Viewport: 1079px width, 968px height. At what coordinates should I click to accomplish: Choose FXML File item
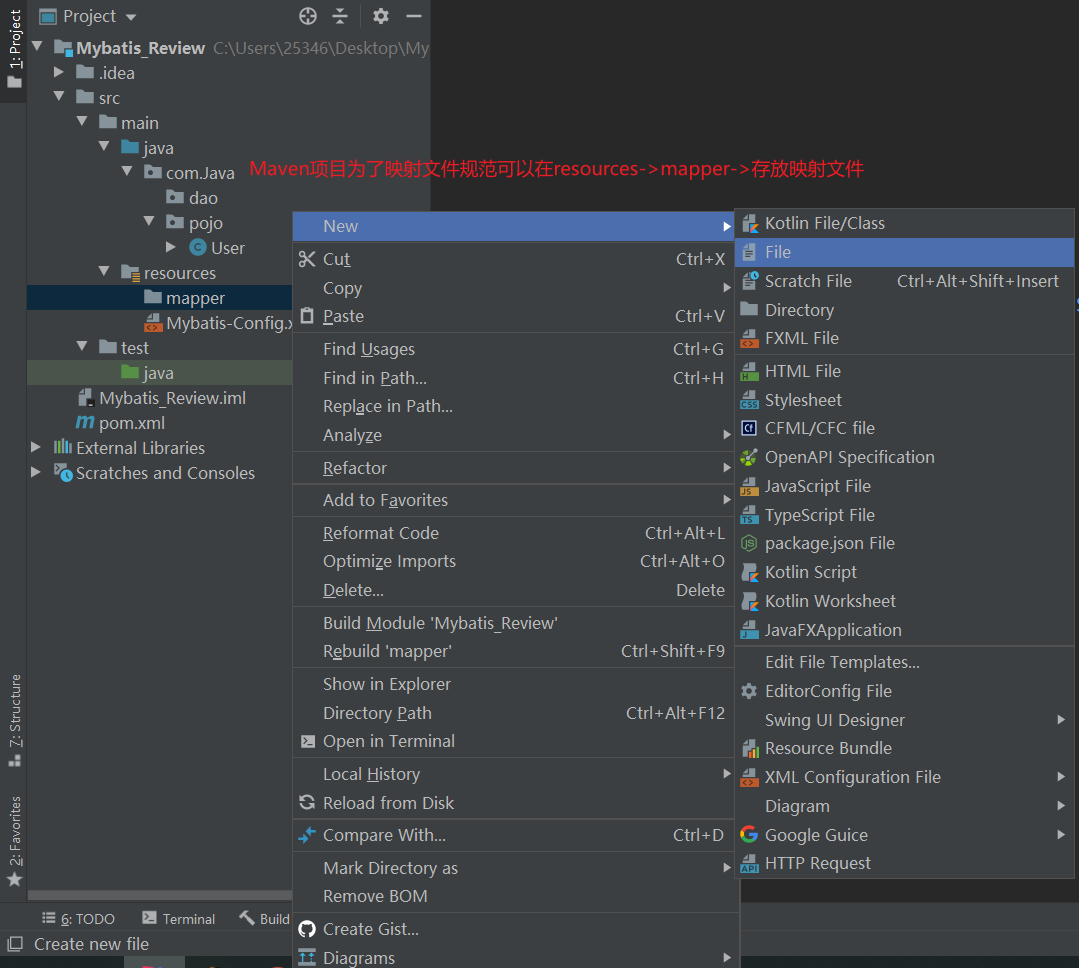(x=904, y=338)
